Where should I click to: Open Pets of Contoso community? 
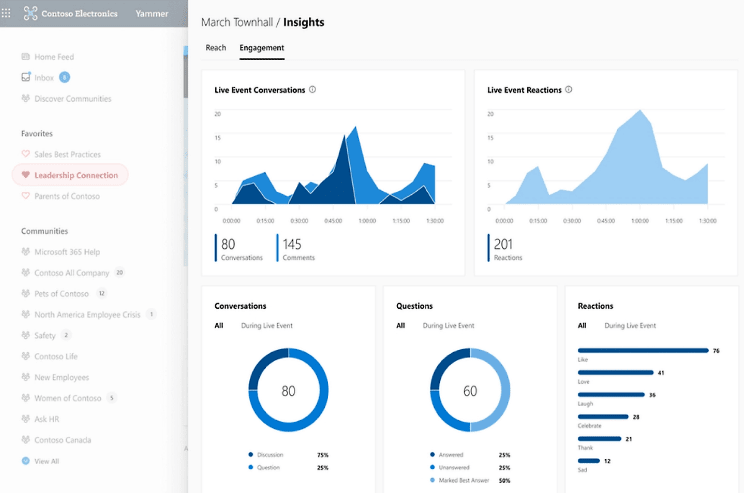(x=61, y=294)
